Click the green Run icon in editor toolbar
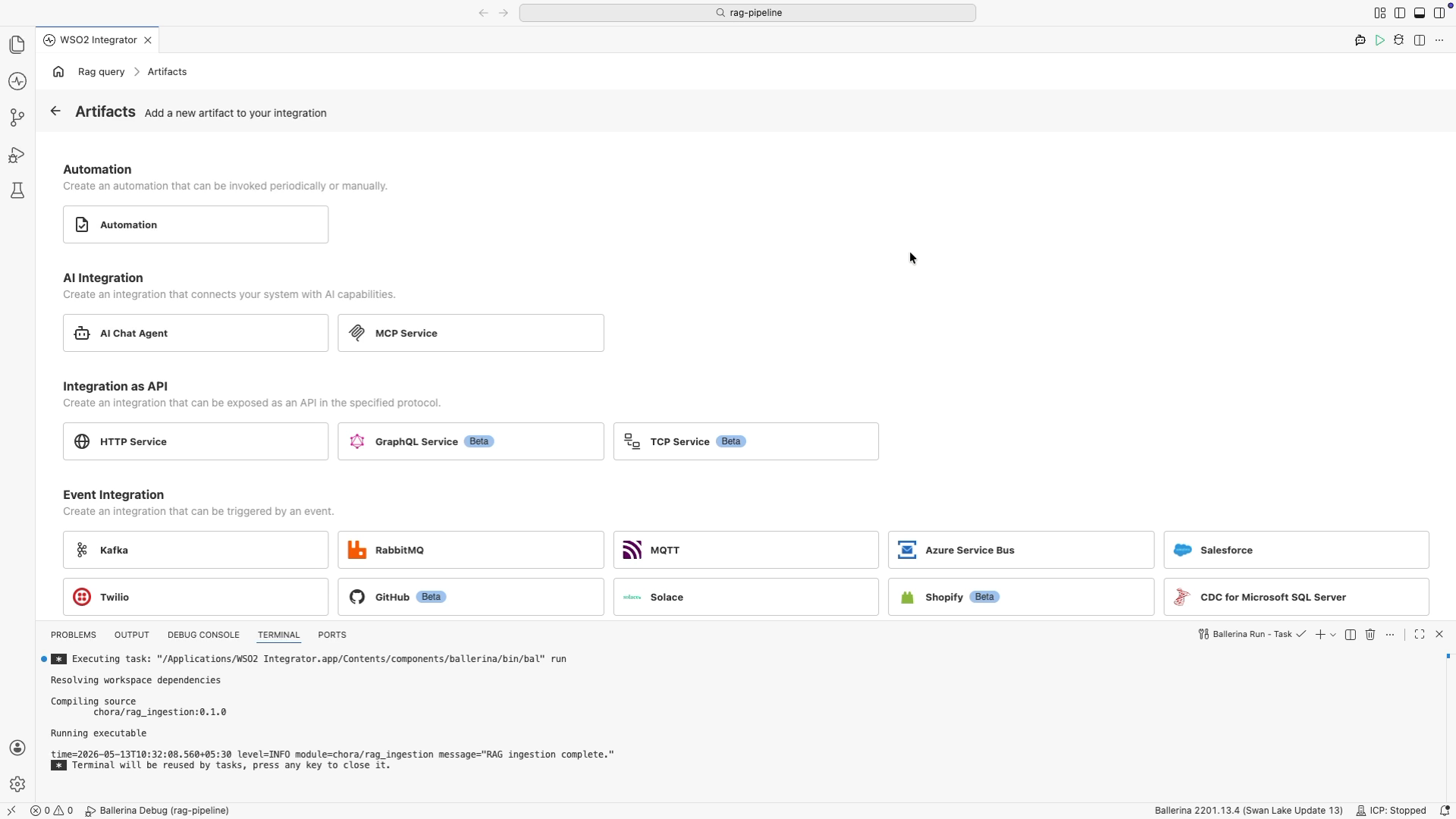The height and width of the screenshot is (819, 1456). [1380, 40]
